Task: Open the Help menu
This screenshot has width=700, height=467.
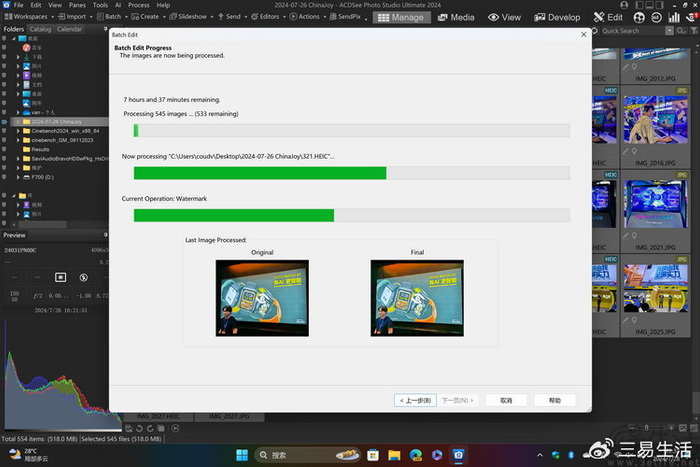Action: 163,5
